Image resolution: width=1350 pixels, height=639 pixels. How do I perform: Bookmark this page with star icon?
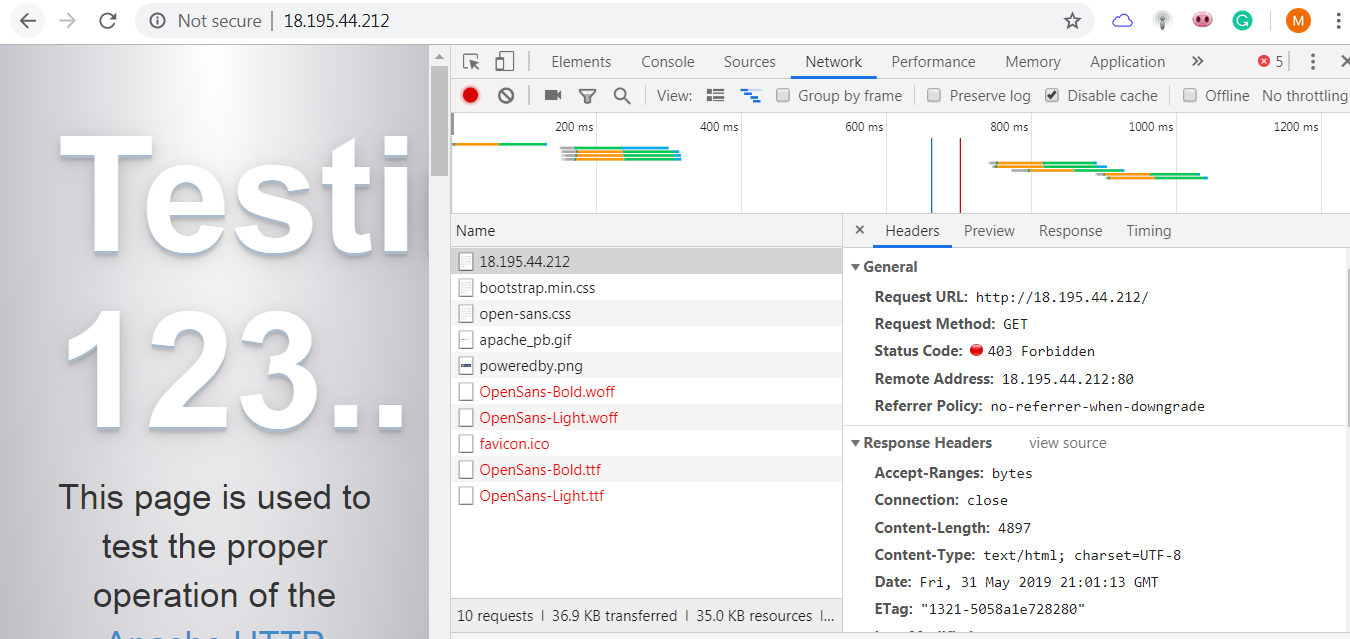(1072, 21)
